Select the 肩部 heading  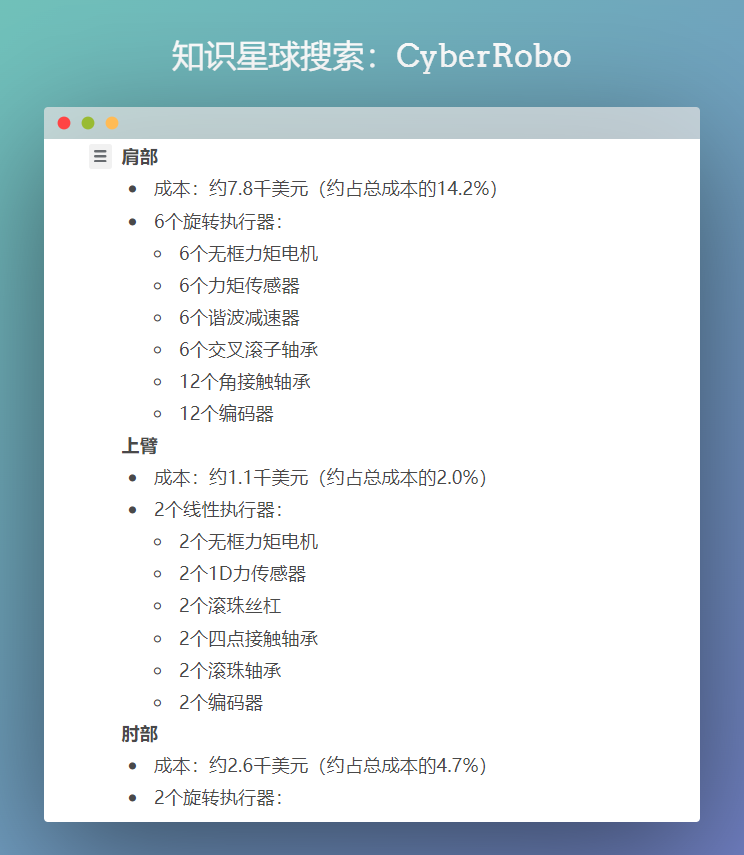click(x=140, y=157)
